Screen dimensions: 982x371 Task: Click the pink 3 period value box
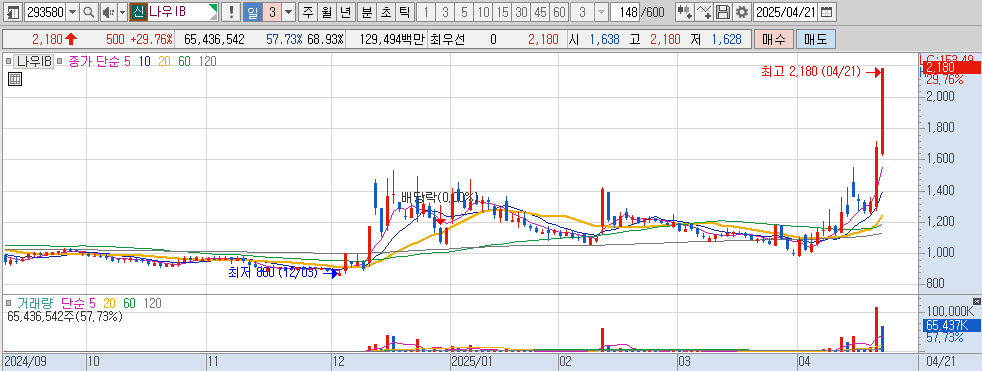(271, 11)
